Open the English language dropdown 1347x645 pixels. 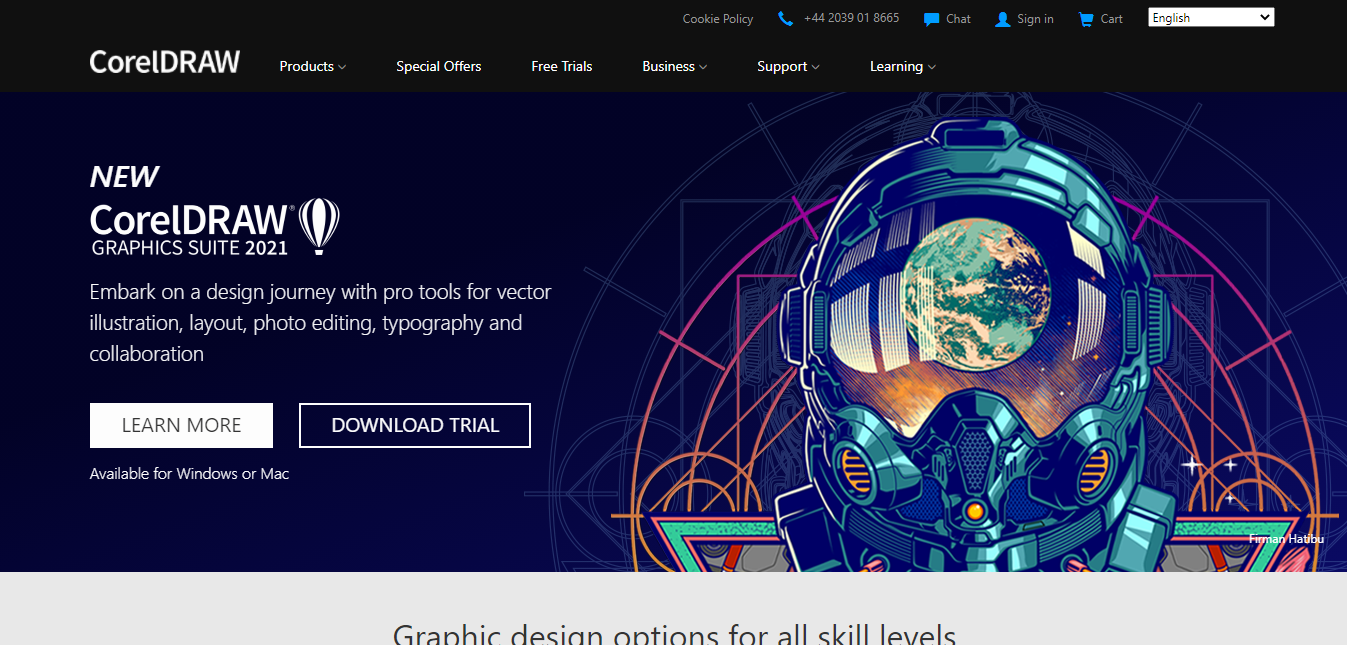(x=1211, y=17)
